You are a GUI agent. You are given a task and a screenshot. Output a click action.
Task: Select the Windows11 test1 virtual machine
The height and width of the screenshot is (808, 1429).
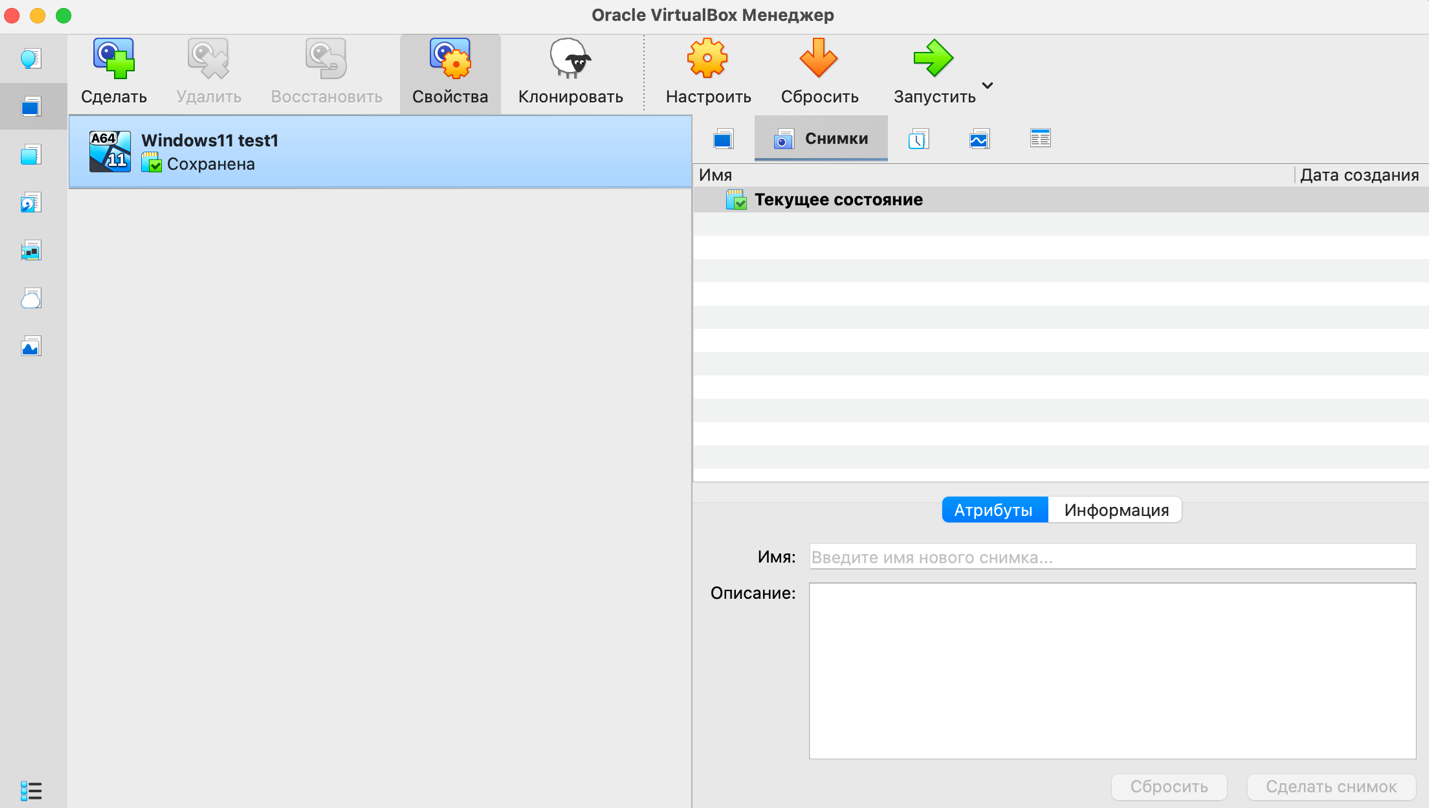pos(380,151)
